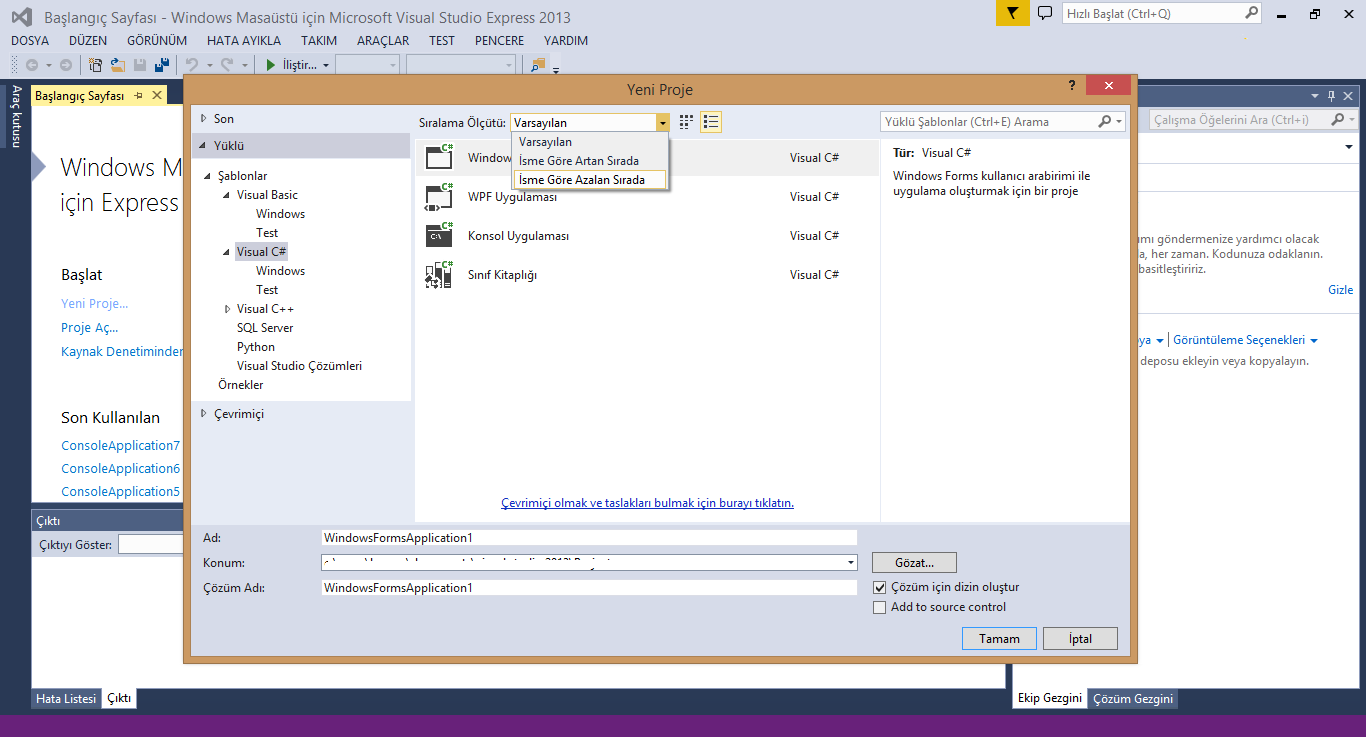Click the Yeni Proje... link on start page
The height and width of the screenshot is (737, 1366).
pyautogui.click(x=95, y=304)
